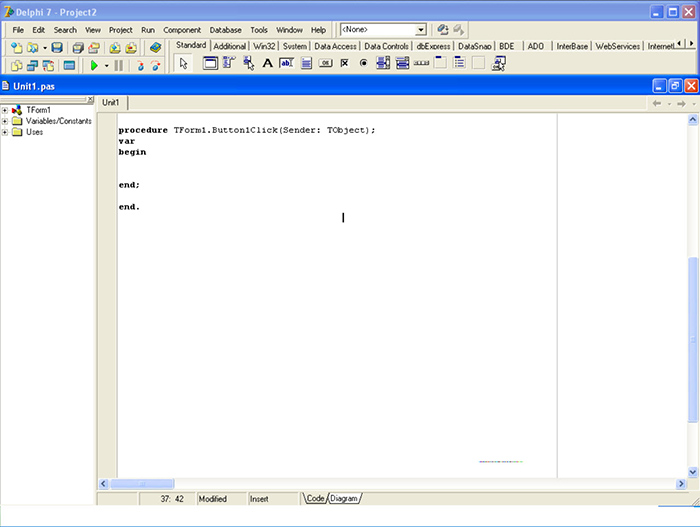Open the Help contents book icon
This screenshot has height=527, width=700.
(x=155, y=47)
